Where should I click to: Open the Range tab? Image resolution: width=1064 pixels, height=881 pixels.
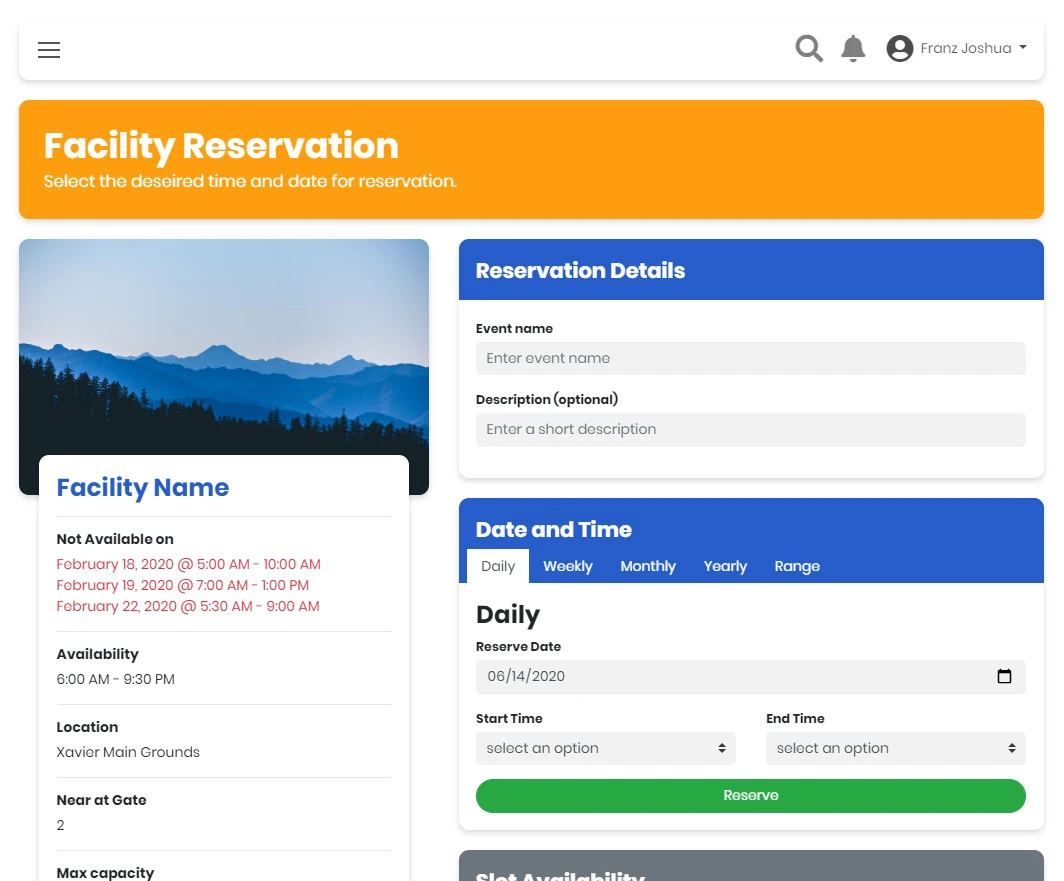pyautogui.click(x=797, y=566)
